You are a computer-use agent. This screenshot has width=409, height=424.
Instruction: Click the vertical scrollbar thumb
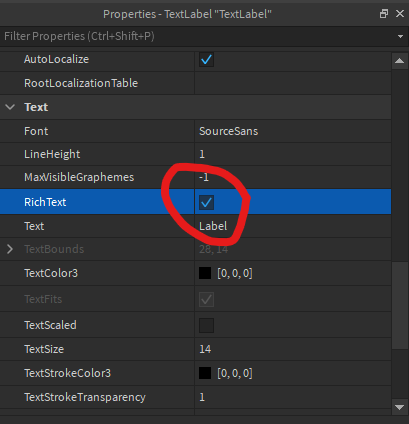click(399, 305)
